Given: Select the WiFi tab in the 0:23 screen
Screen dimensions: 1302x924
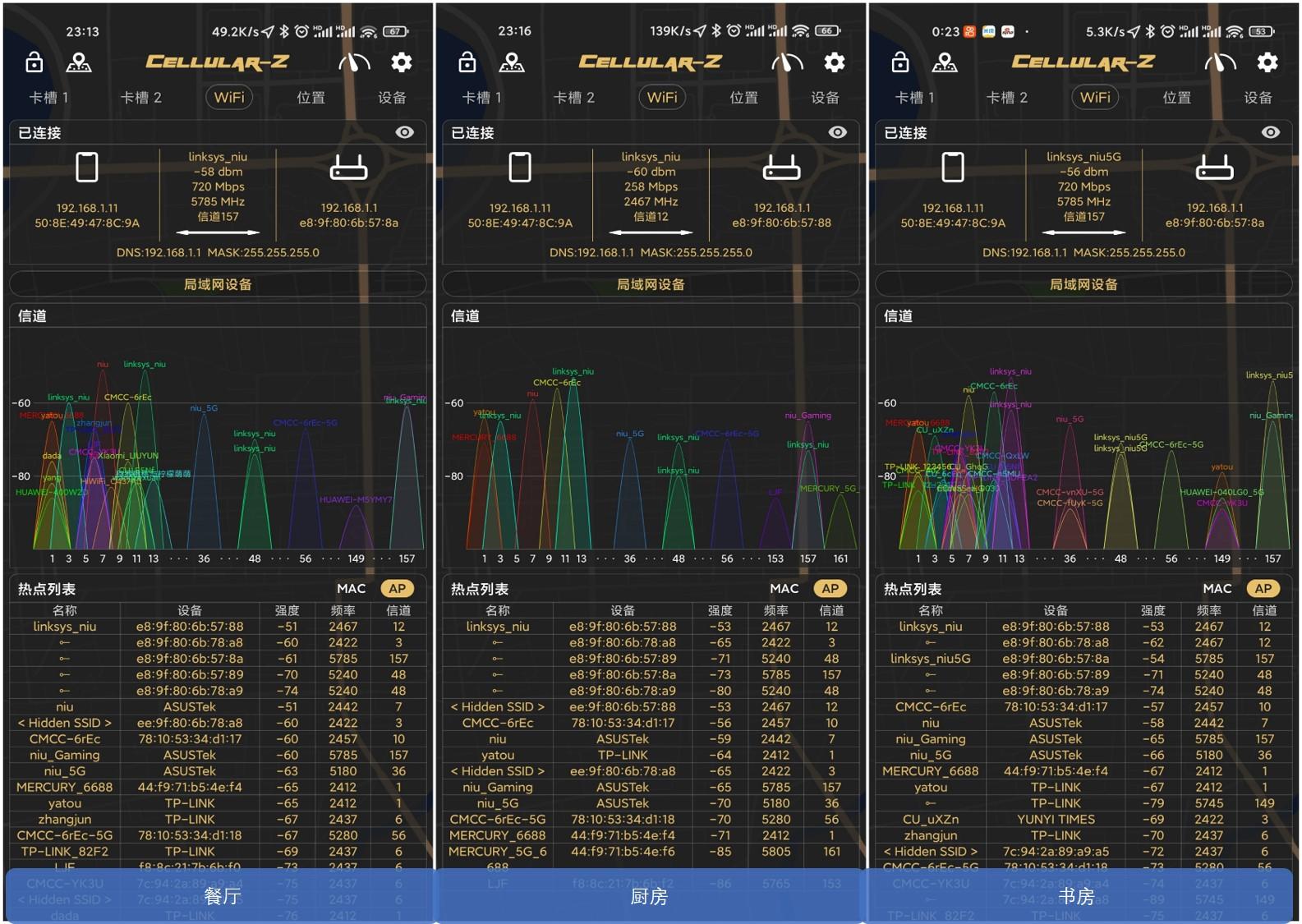Looking at the screenshot, I should pos(1095,98).
